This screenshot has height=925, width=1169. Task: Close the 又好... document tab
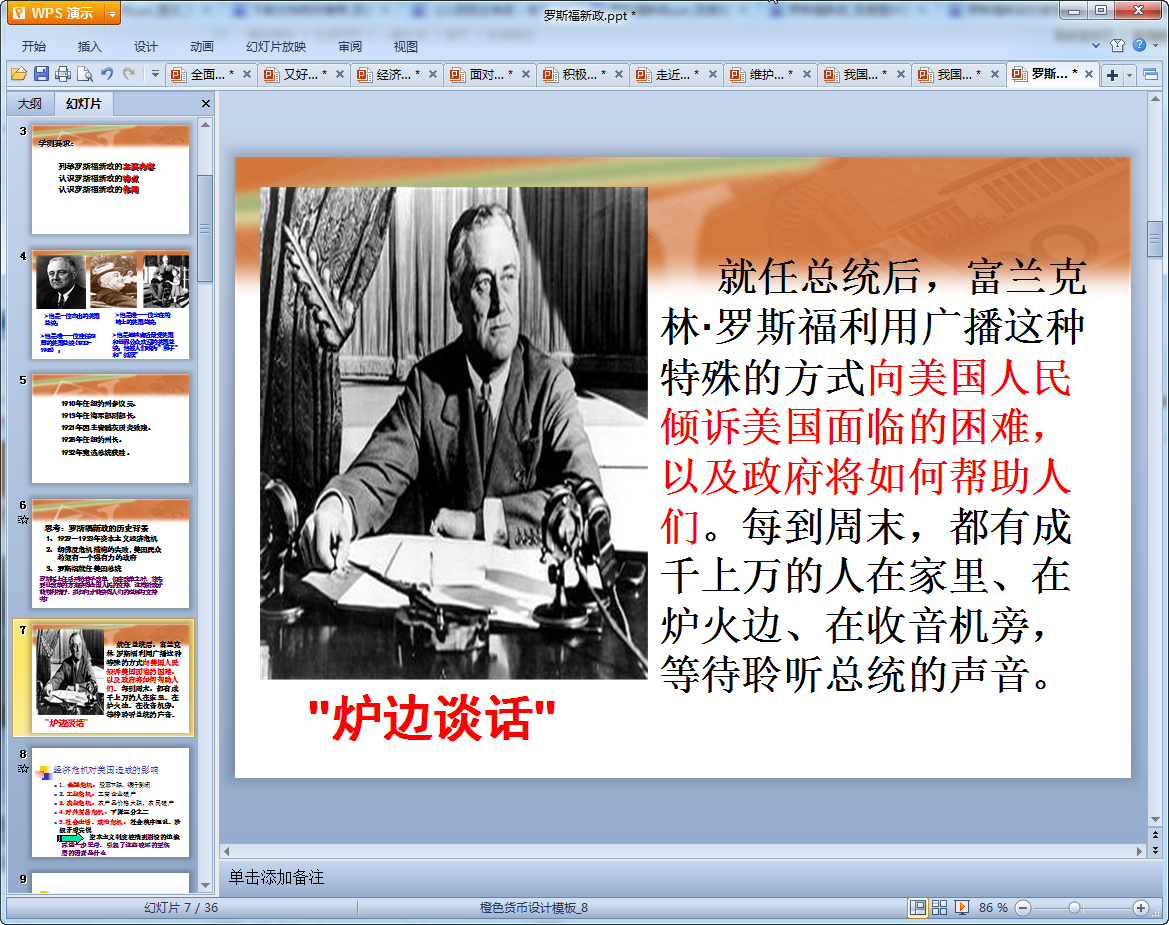click(340, 74)
